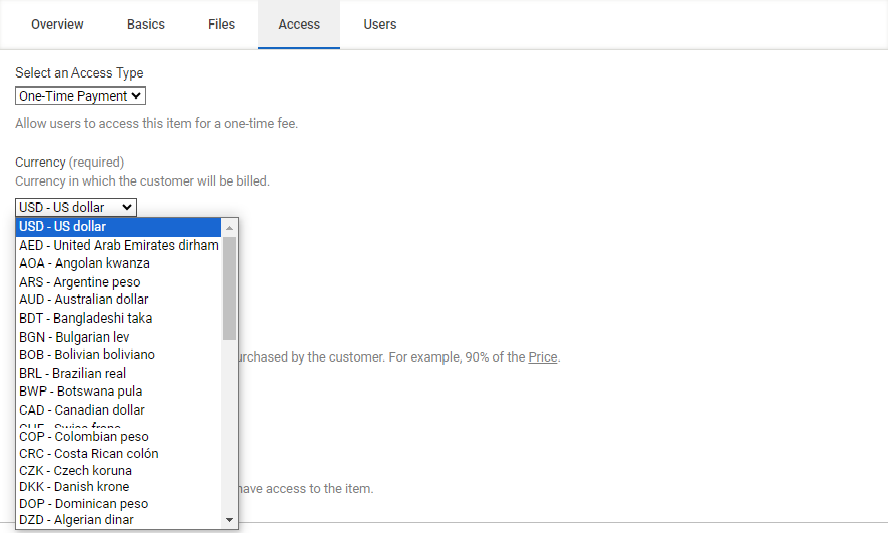Choose BWP - Botswana pula
This screenshot has width=888, height=533.
(x=118, y=391)
